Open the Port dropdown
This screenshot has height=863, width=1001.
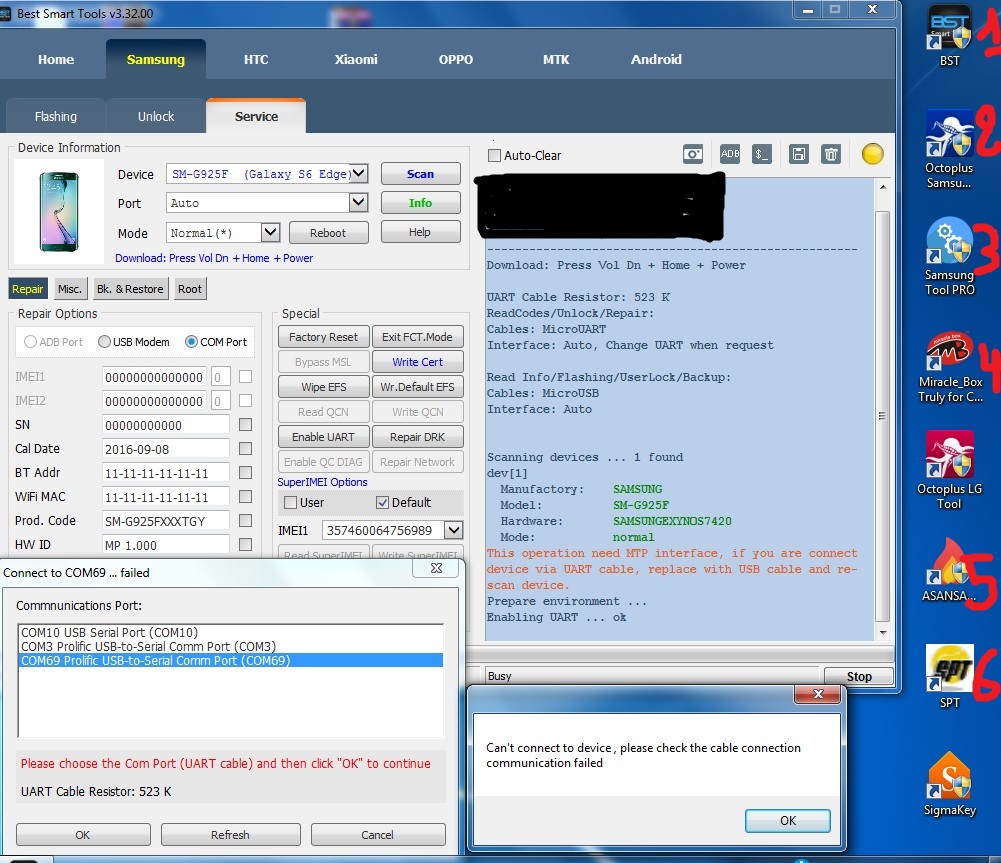coord(359,202)
